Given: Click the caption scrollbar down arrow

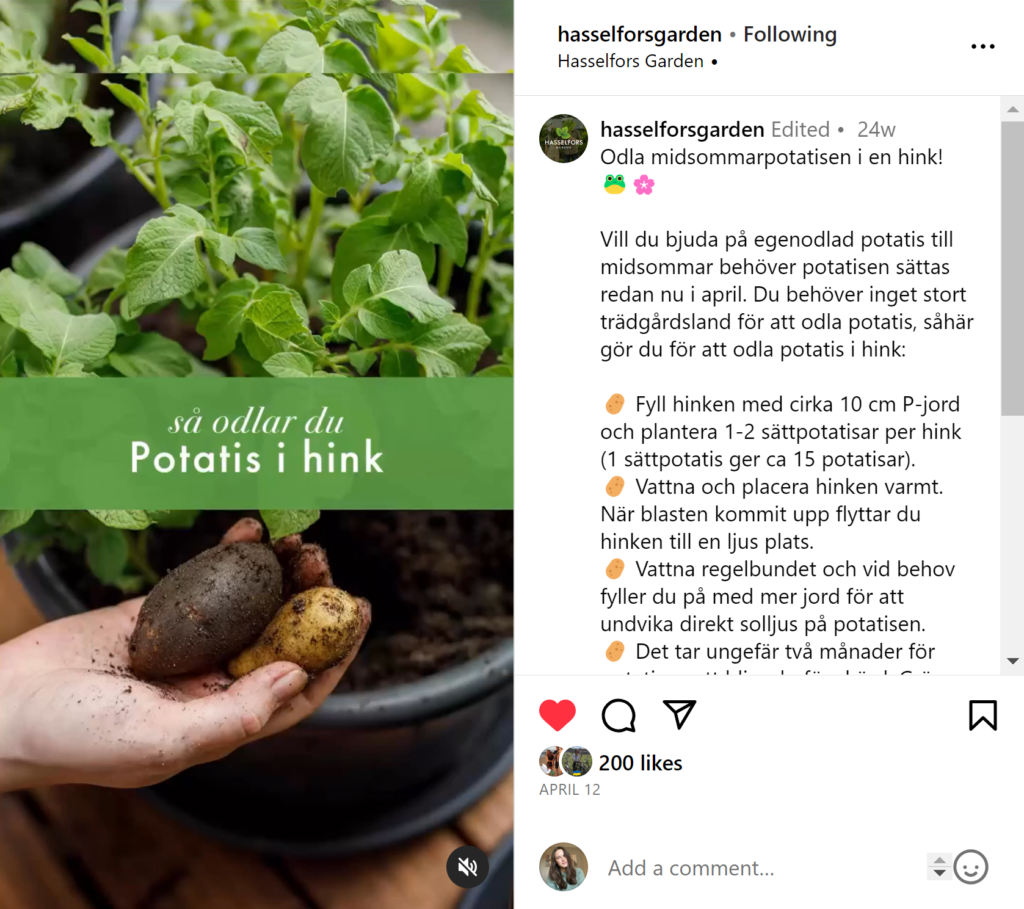Looking at the screenshot, I should [1013, 661].
